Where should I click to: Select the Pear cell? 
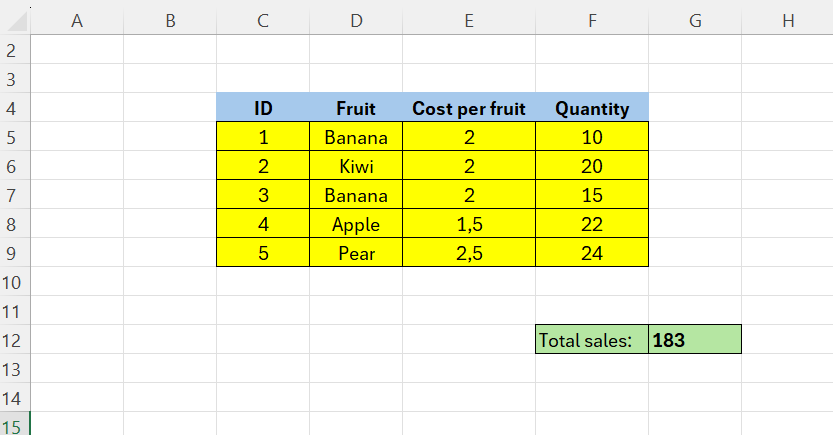[x=356, y=253]
